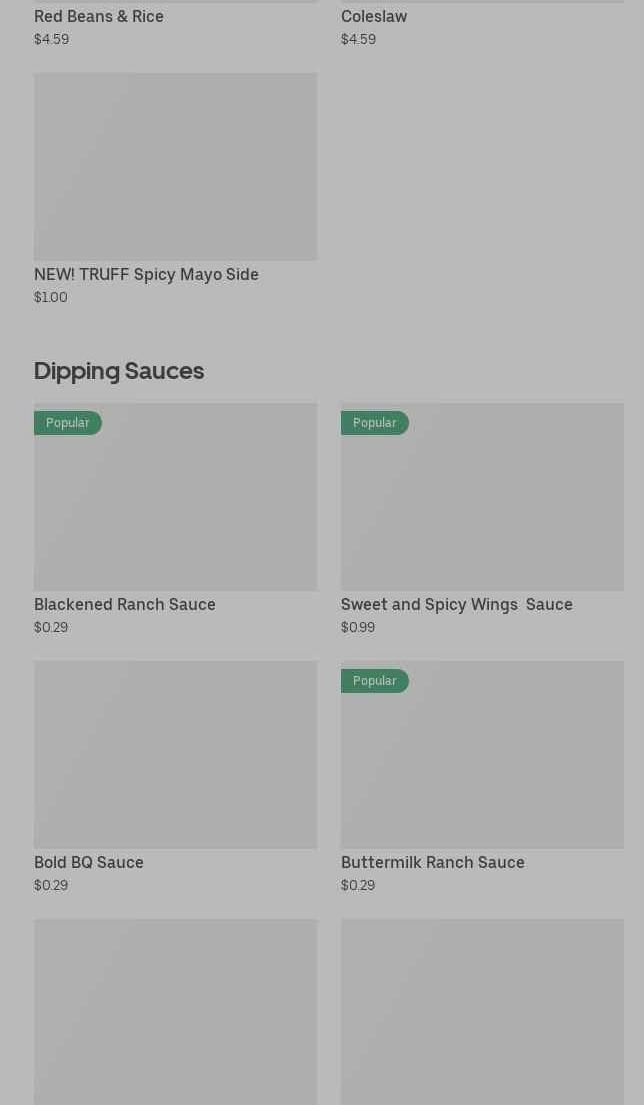Viewport: 644px width, 1105px height.
Task: Click Popular badge on Buttermilk Ranch Sauce
Action: [x=375, y=681]
